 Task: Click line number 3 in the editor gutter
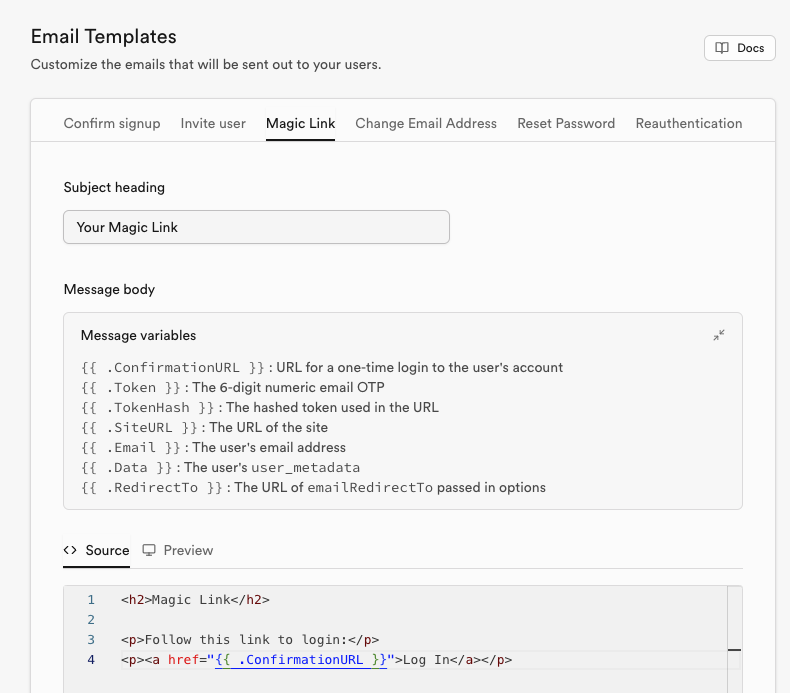91,640
